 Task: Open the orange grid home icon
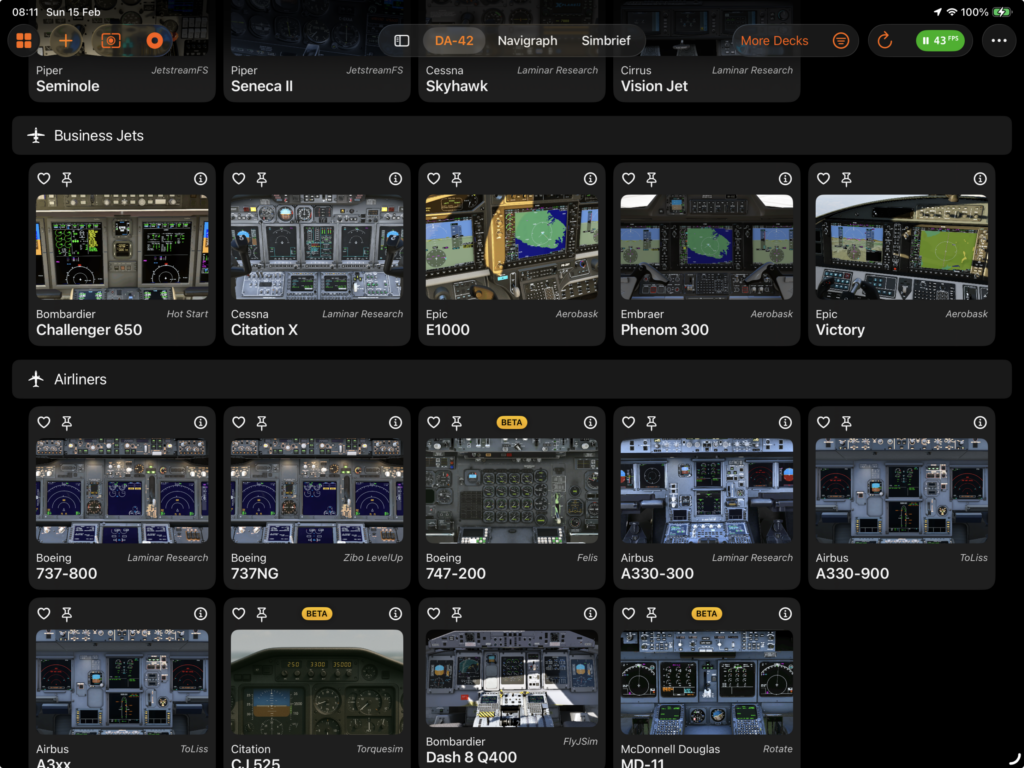[24, 41]
